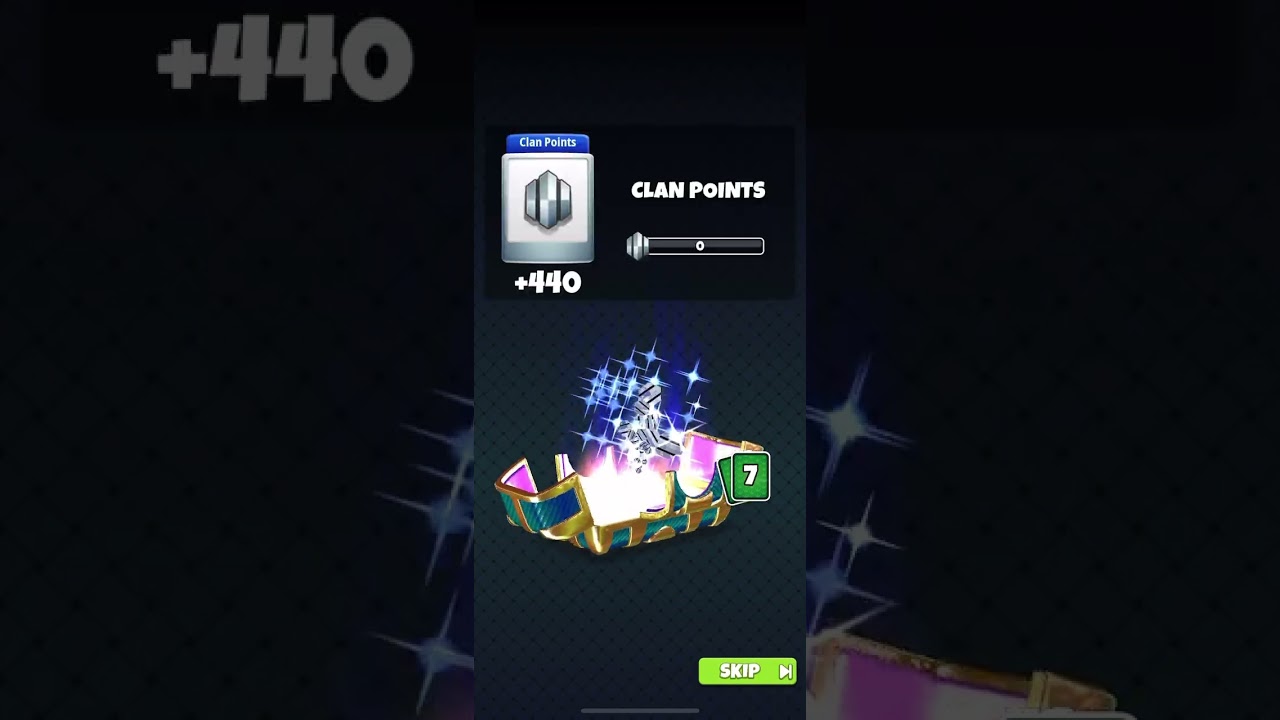Click the 0 value inside progress bar
1280x720 pixels.
(700, 246)
